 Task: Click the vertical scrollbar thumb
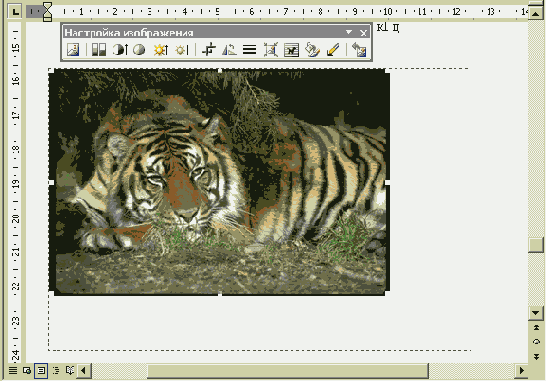pos(536,245)
